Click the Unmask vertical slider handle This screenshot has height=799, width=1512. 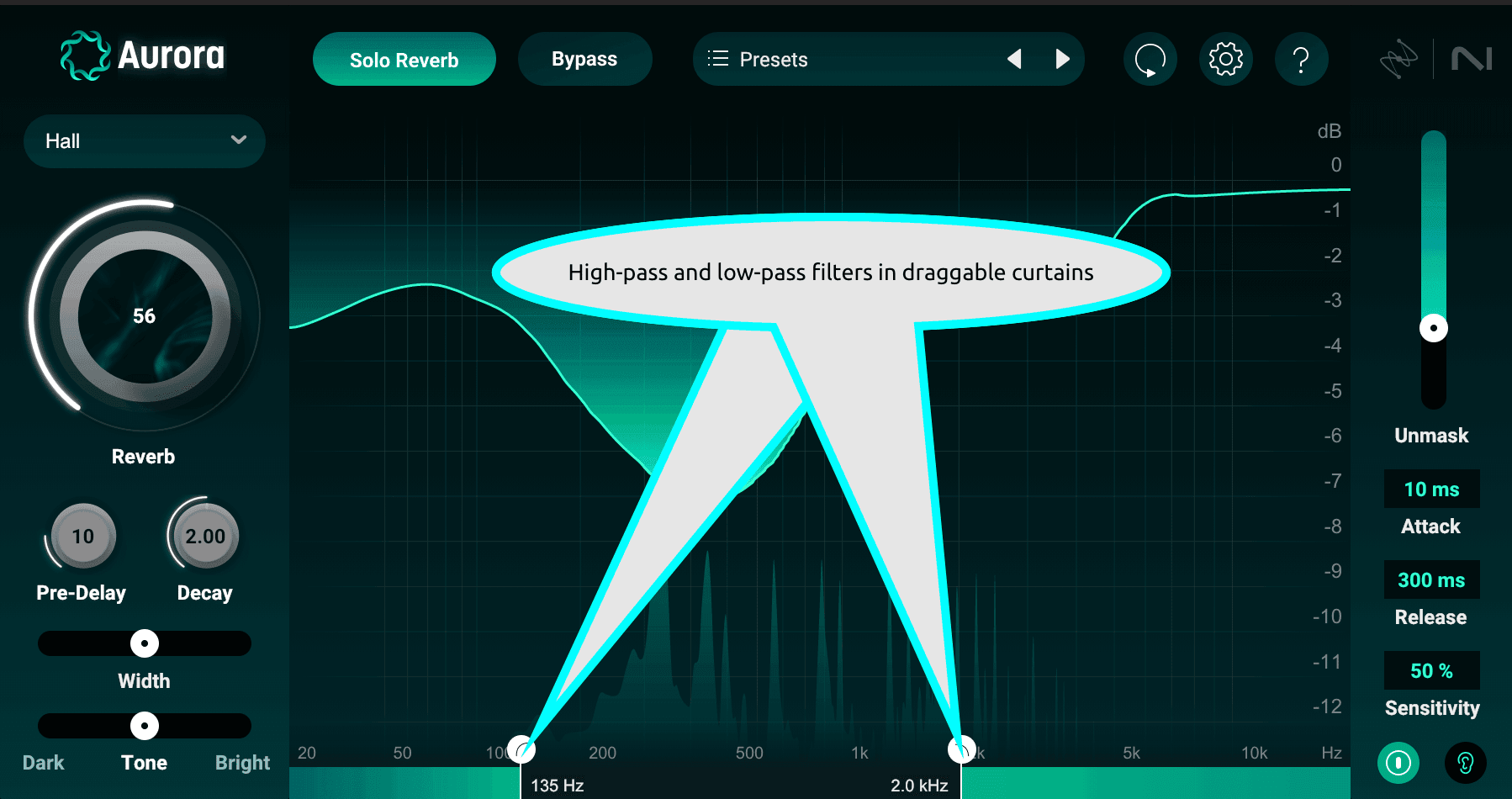coord(1434,328)
